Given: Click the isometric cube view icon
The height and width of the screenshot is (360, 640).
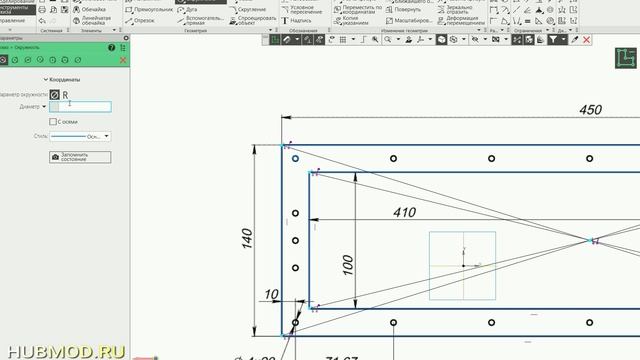Looking at the screenshot, I should 441,40.
